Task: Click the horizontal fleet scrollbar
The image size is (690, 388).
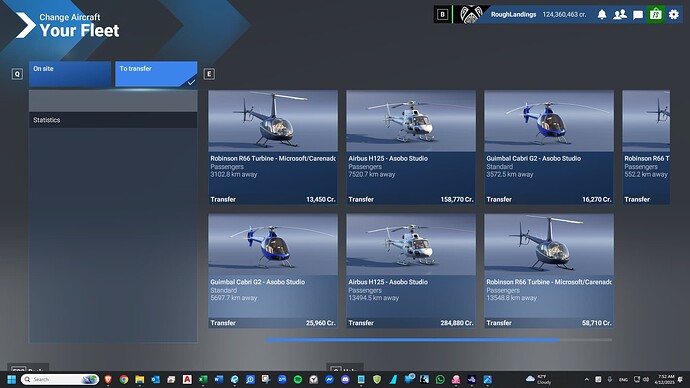Action: tap(413, 340)
